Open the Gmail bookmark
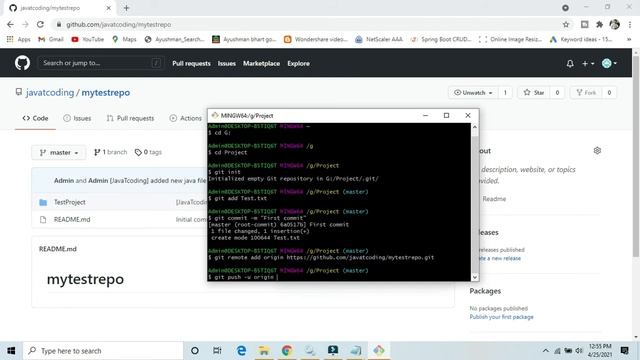This screenshot has height=360, width=640. point(51,39)
